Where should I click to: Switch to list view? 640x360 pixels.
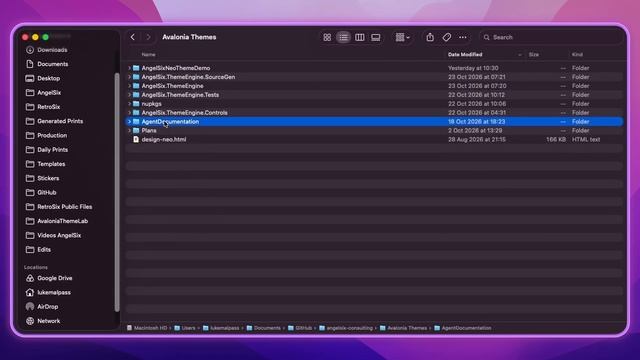(343, 37)
